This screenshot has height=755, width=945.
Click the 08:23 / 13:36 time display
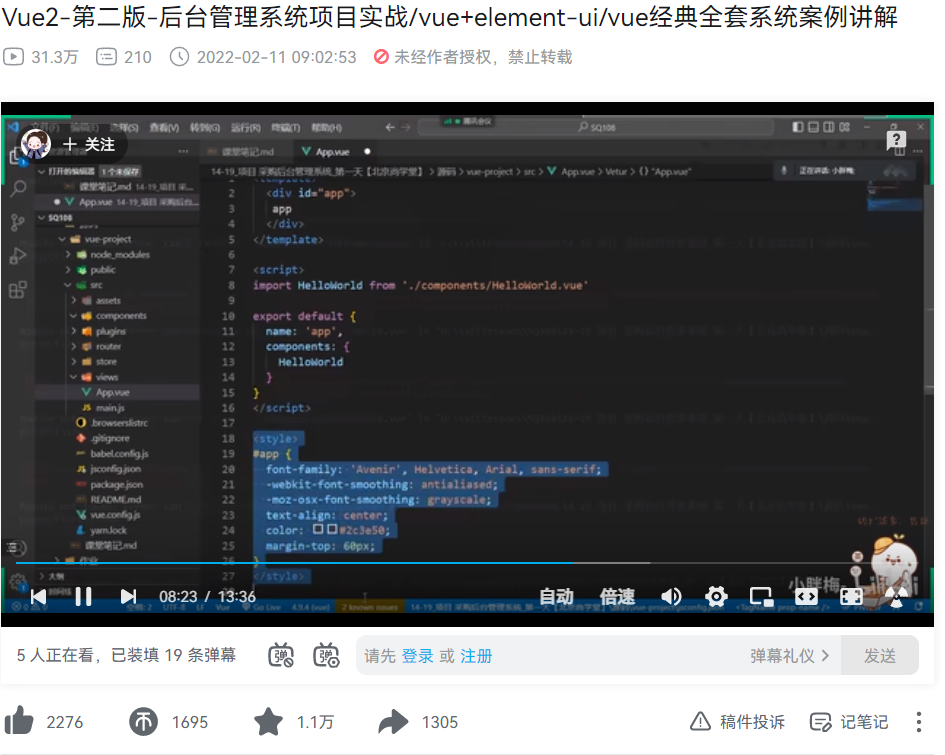(207, 597)
